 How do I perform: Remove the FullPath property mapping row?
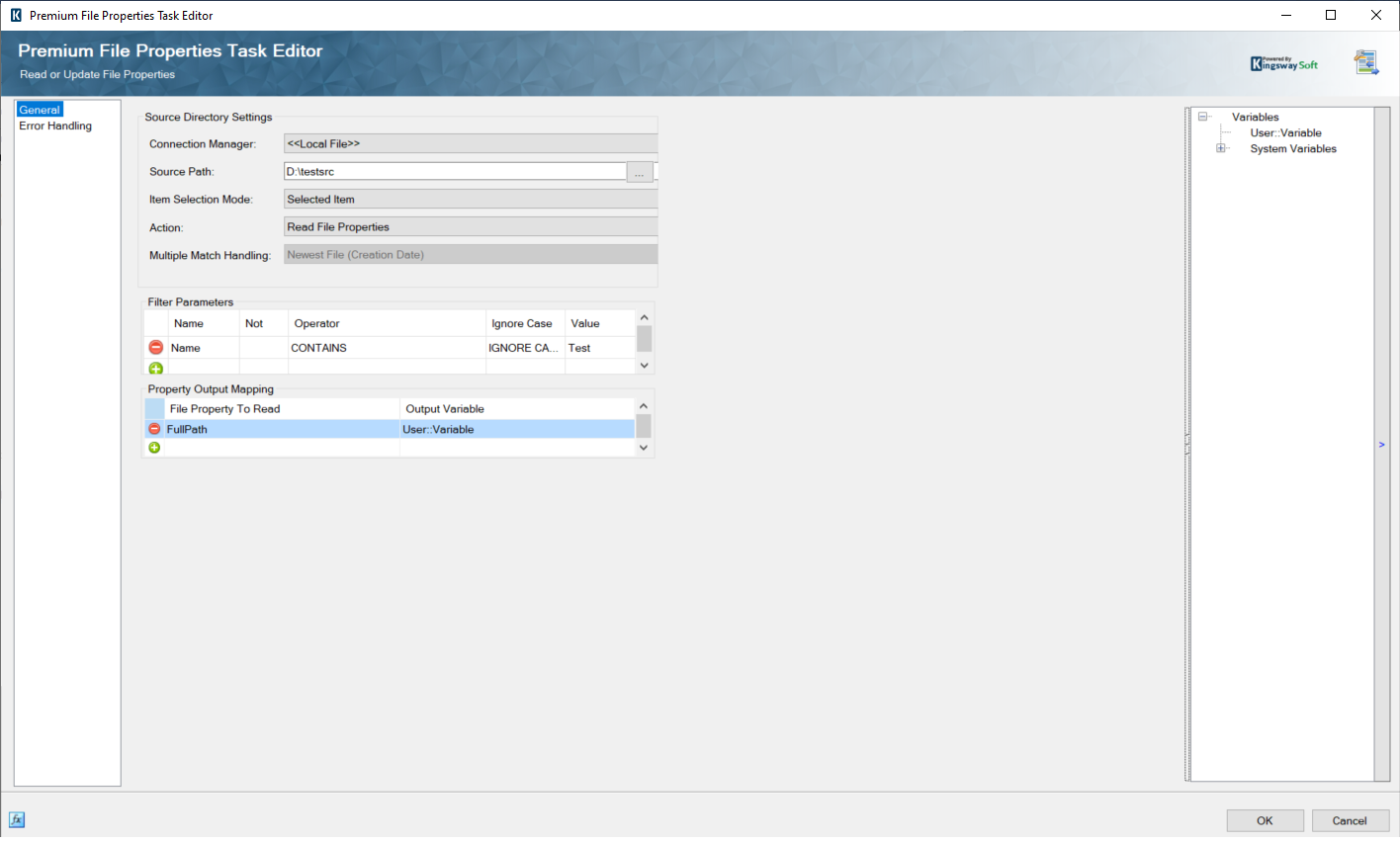154,429
